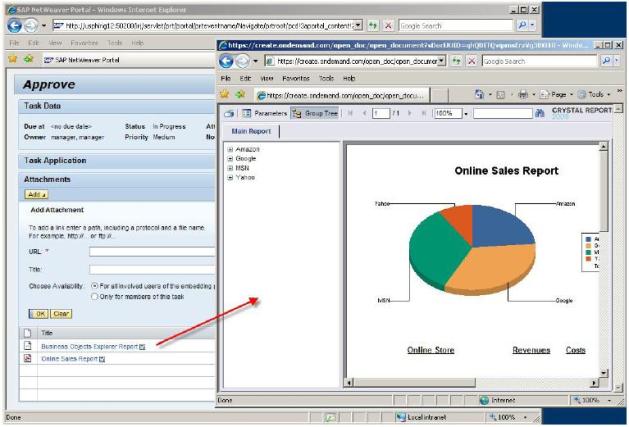
Task: Open Edit menu in Crystal Report window
Action: 245,78
